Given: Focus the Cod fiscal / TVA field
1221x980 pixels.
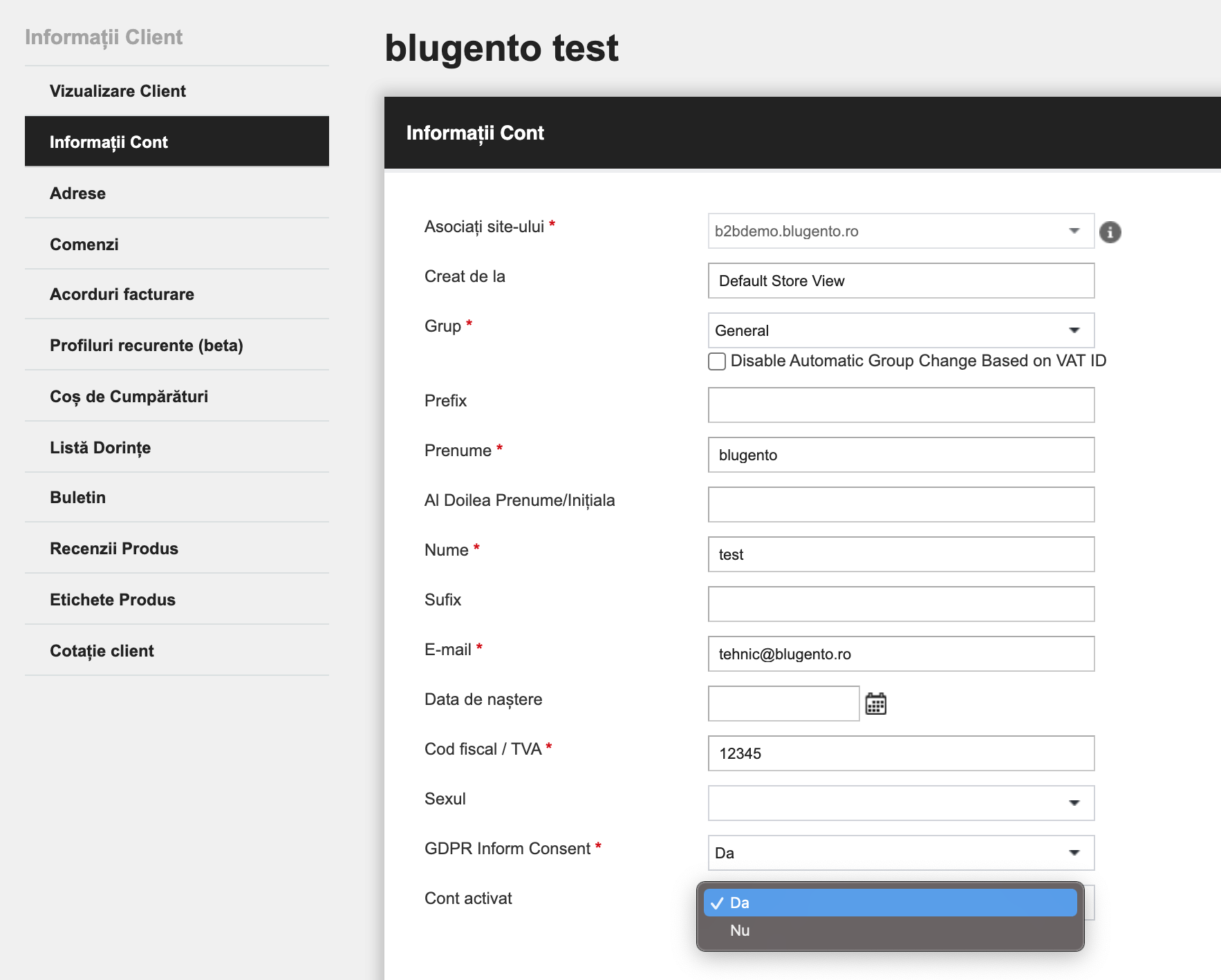Looking at the screenshot, I should (901, 753).
